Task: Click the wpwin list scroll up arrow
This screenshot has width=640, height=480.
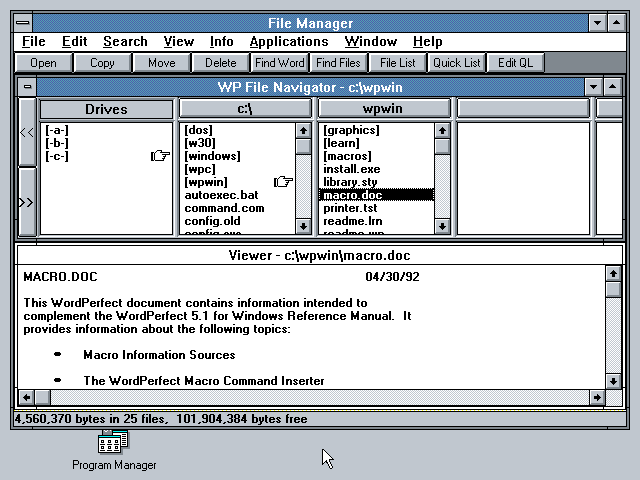Action: point(442,131)
